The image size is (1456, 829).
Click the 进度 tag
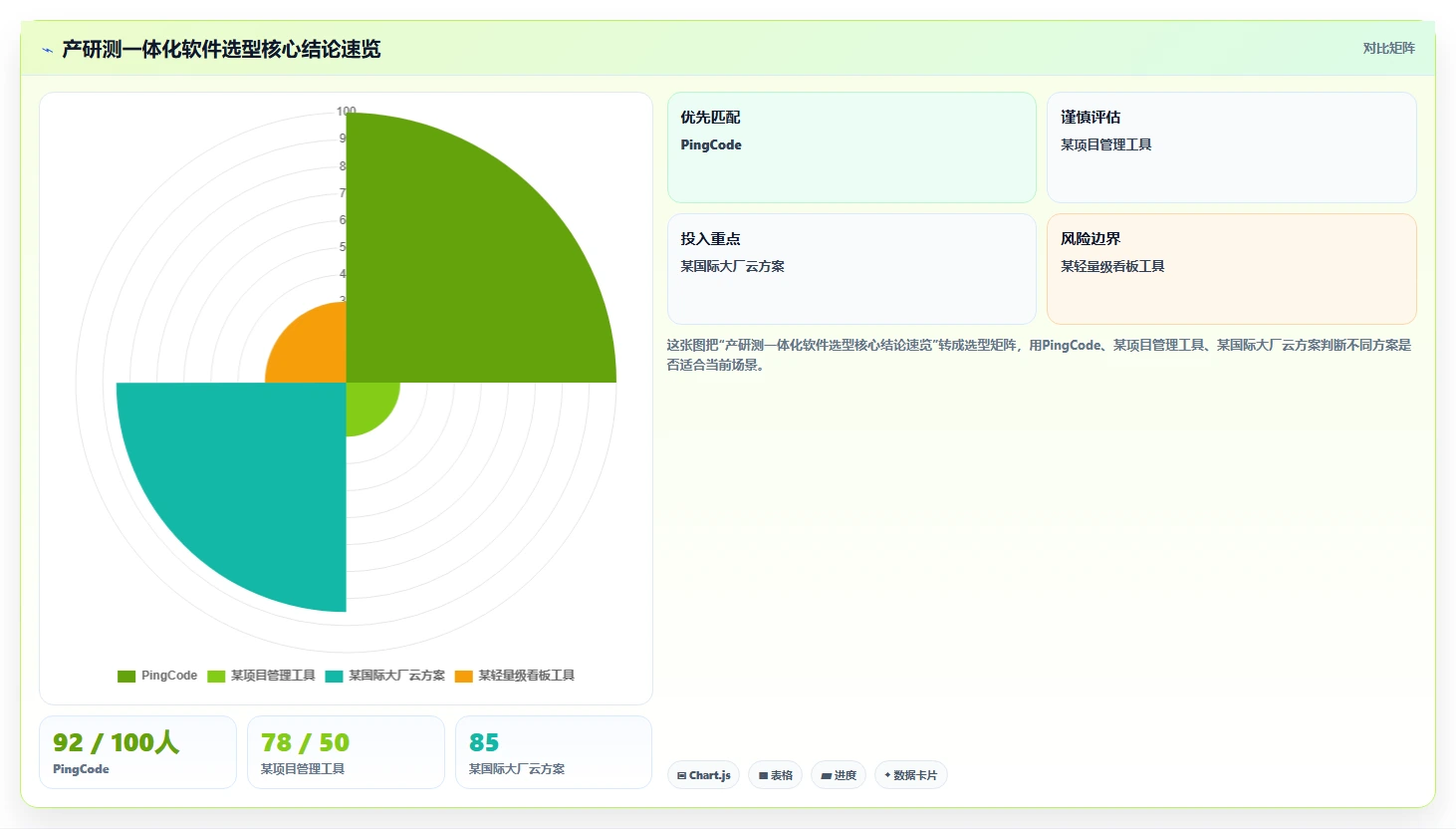(x=839, y=775)
